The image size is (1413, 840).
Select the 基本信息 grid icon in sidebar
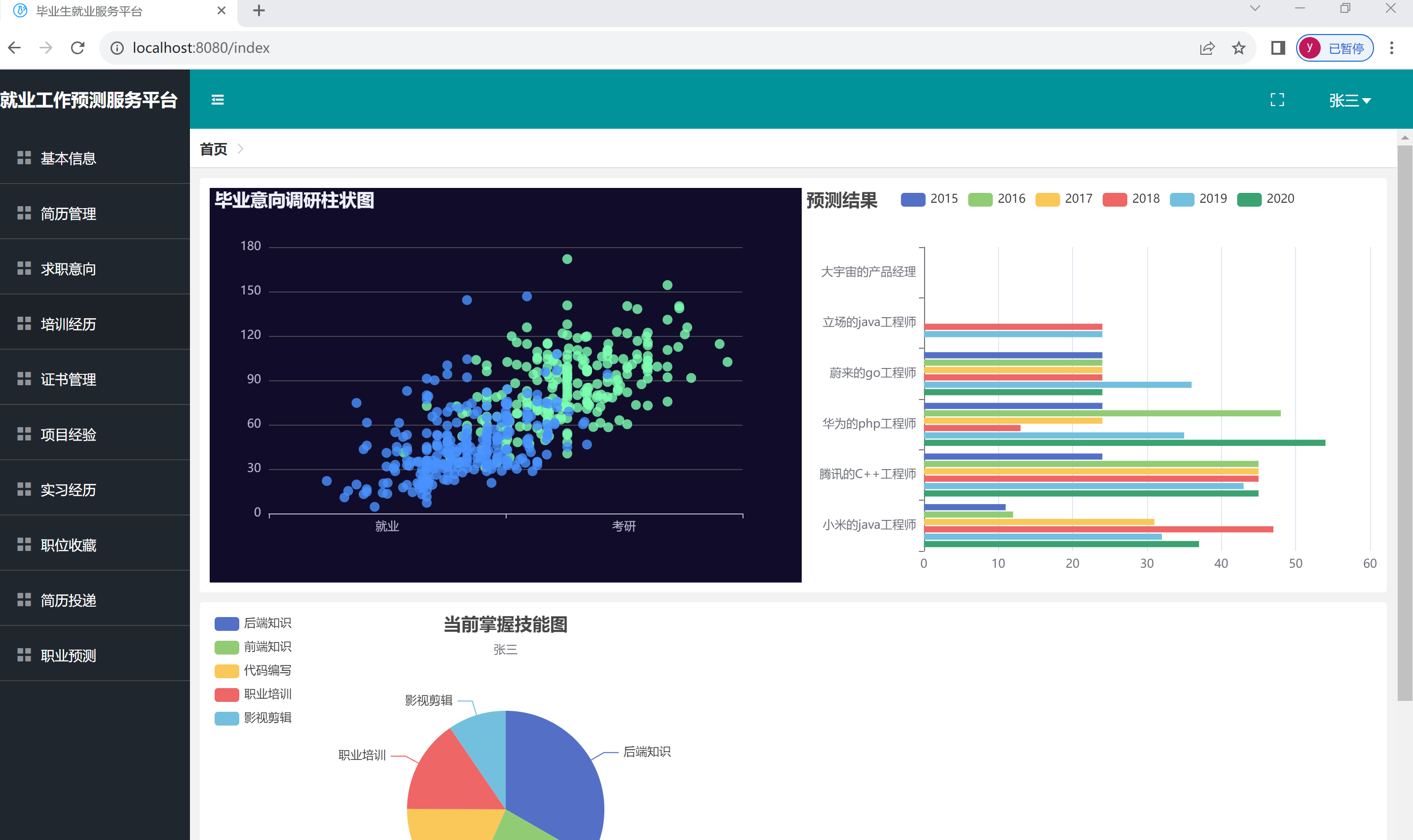(x=24, y=158)
